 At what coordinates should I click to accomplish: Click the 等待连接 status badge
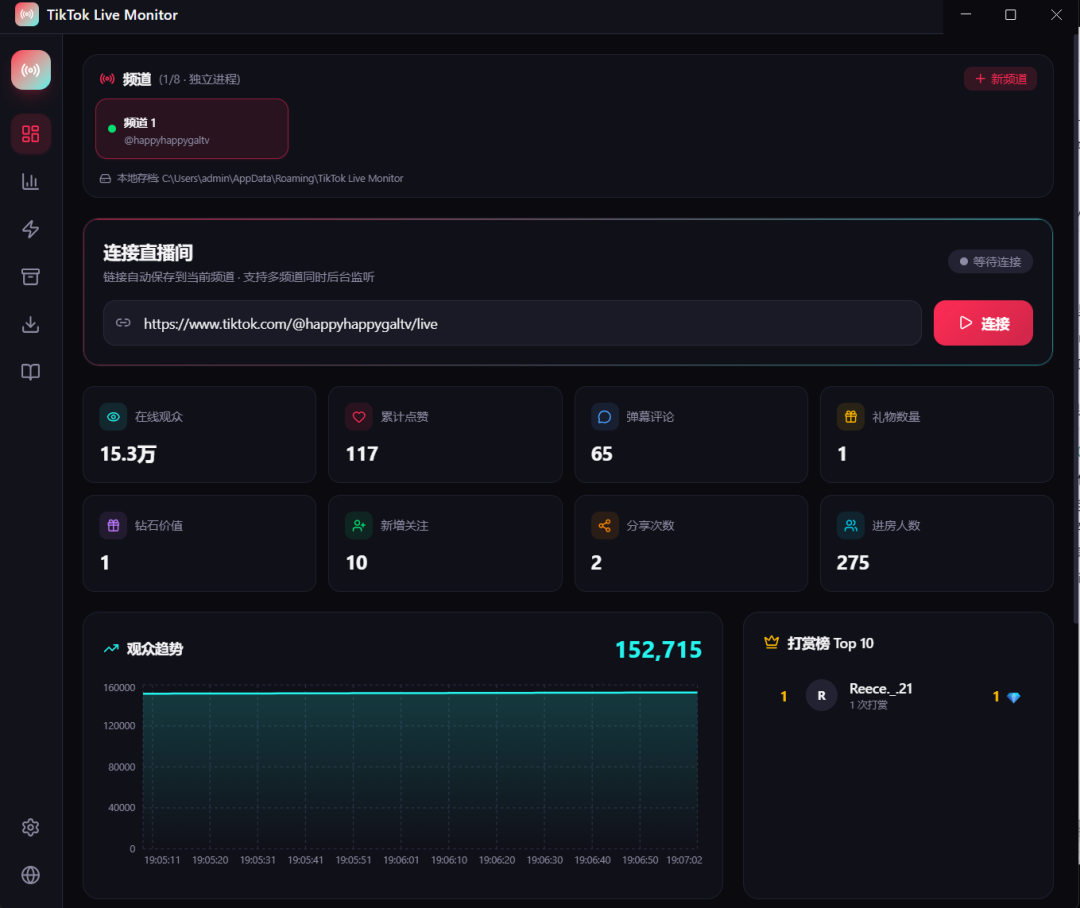click(990, 262)
